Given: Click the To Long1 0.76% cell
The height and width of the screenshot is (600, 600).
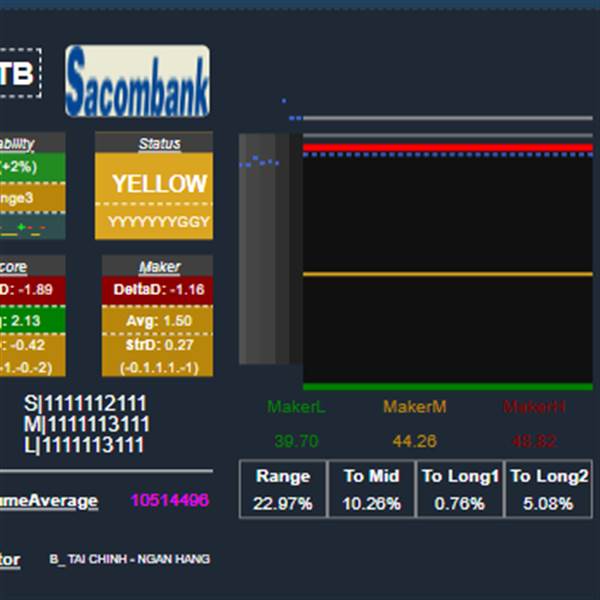Looking at the screenshot, I should (x=460, y=489).
